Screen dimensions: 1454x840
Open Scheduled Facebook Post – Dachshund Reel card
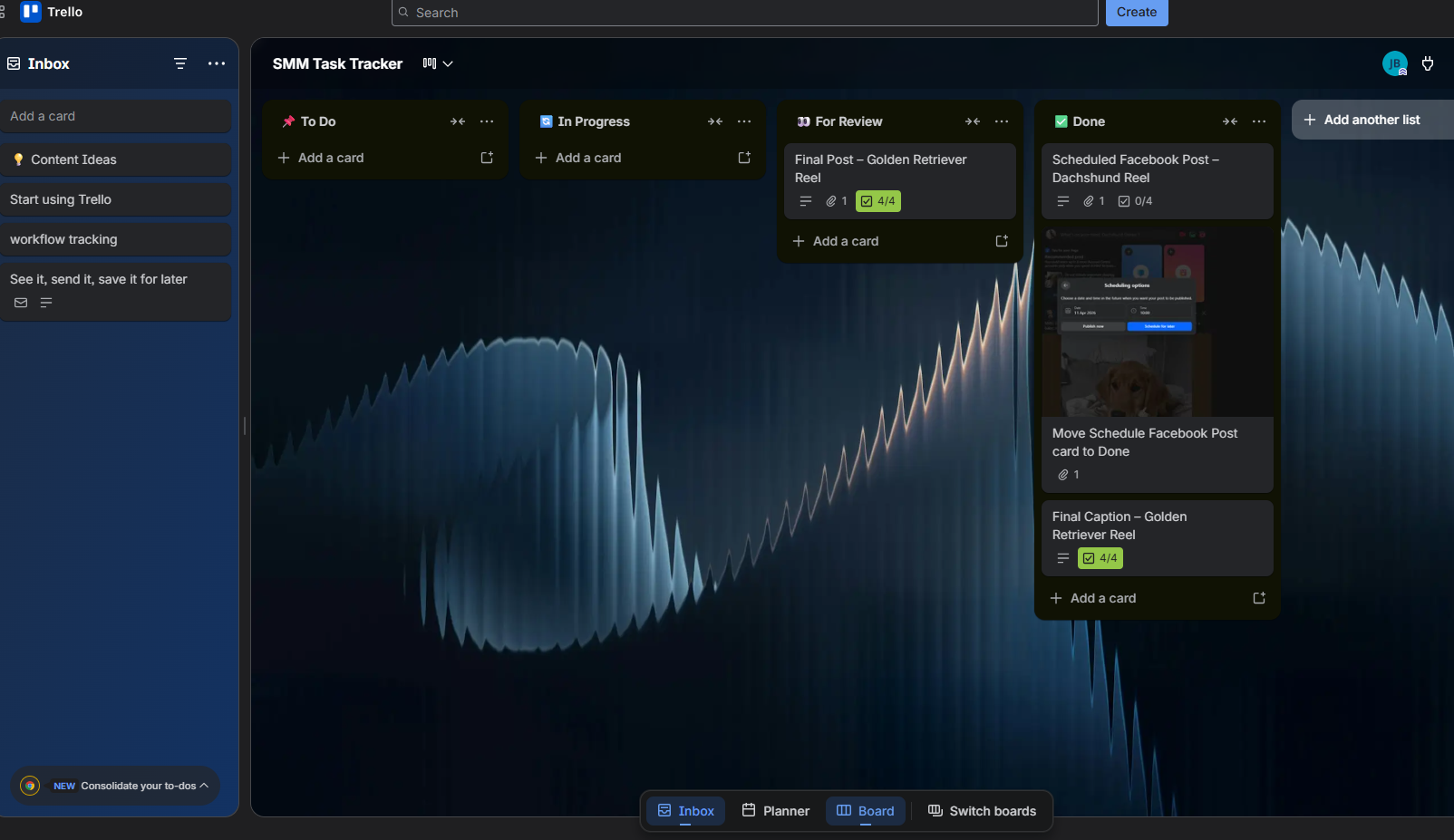point(1157,180)
